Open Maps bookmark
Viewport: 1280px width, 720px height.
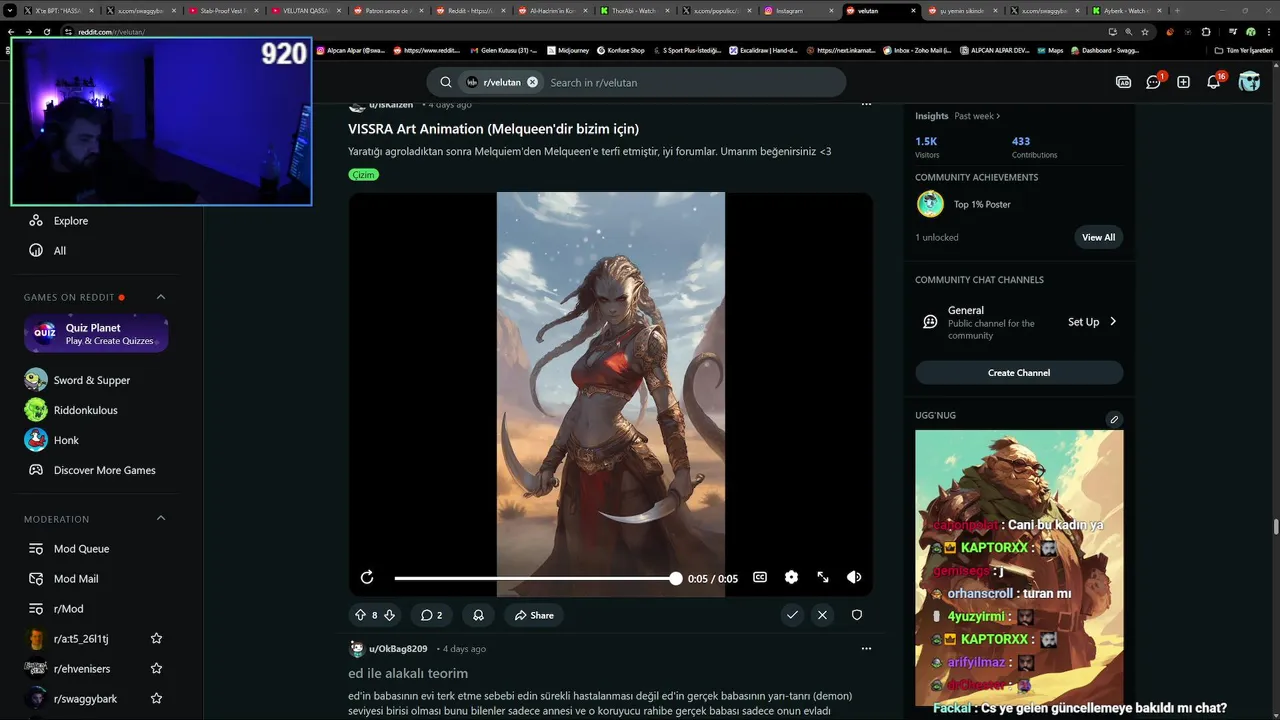pyautogui.click(x=1049, y=50)
